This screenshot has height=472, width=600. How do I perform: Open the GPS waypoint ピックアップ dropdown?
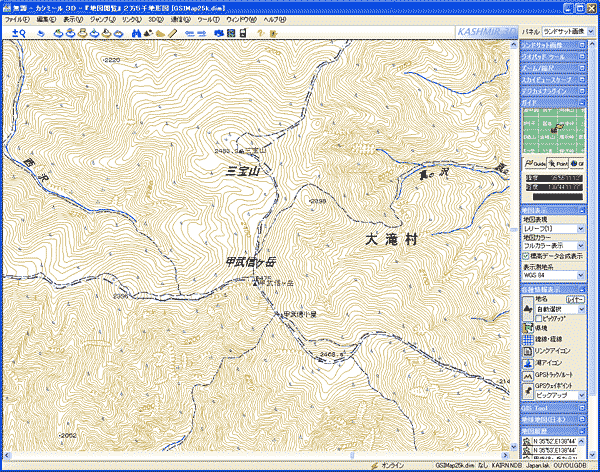tap(560, 395)
